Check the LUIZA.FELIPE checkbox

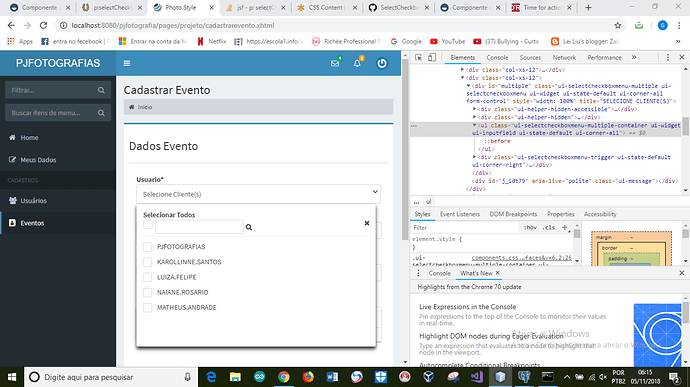147,277
